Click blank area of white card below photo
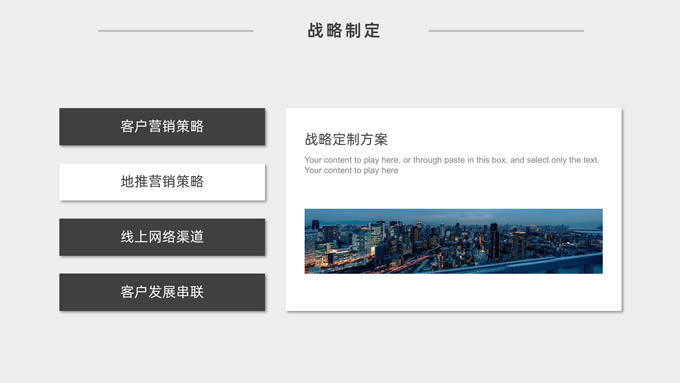Screen dimensions: 680x383 pyautogui.click(x=453, y=292)
